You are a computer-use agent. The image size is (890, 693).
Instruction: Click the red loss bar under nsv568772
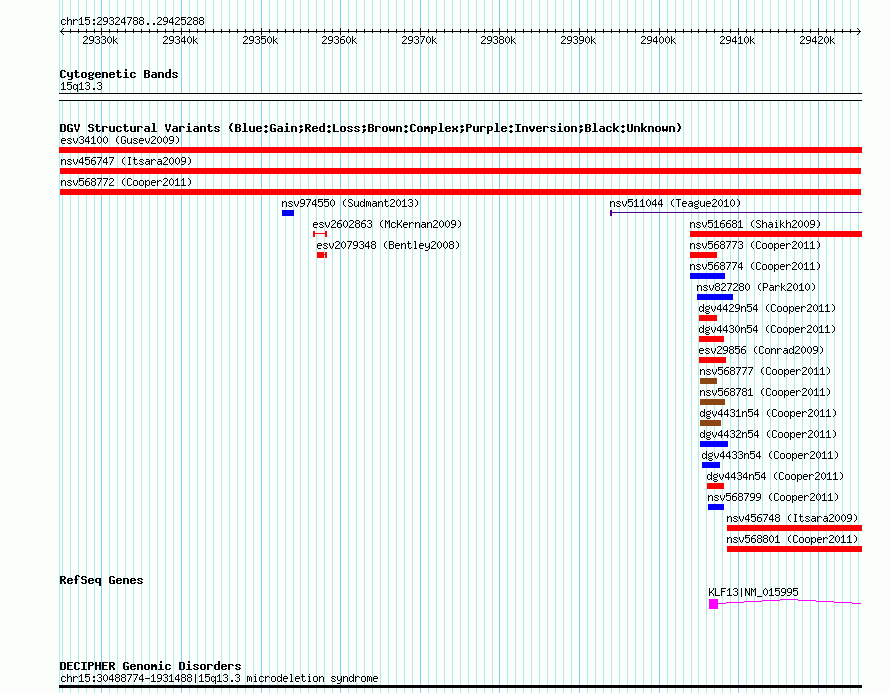tap(460, 192)
